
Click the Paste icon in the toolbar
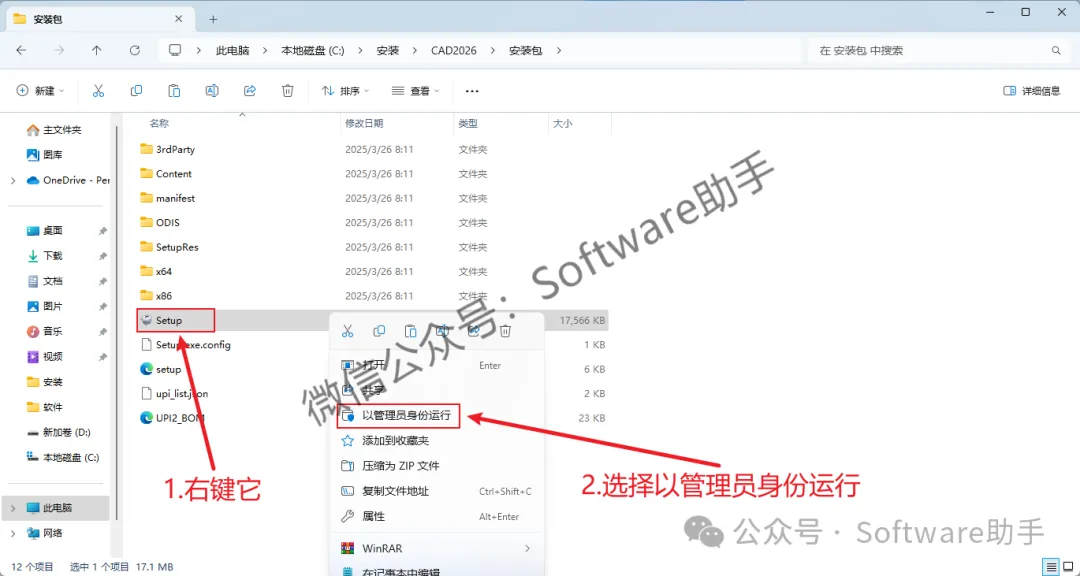[x=174, y=90]
